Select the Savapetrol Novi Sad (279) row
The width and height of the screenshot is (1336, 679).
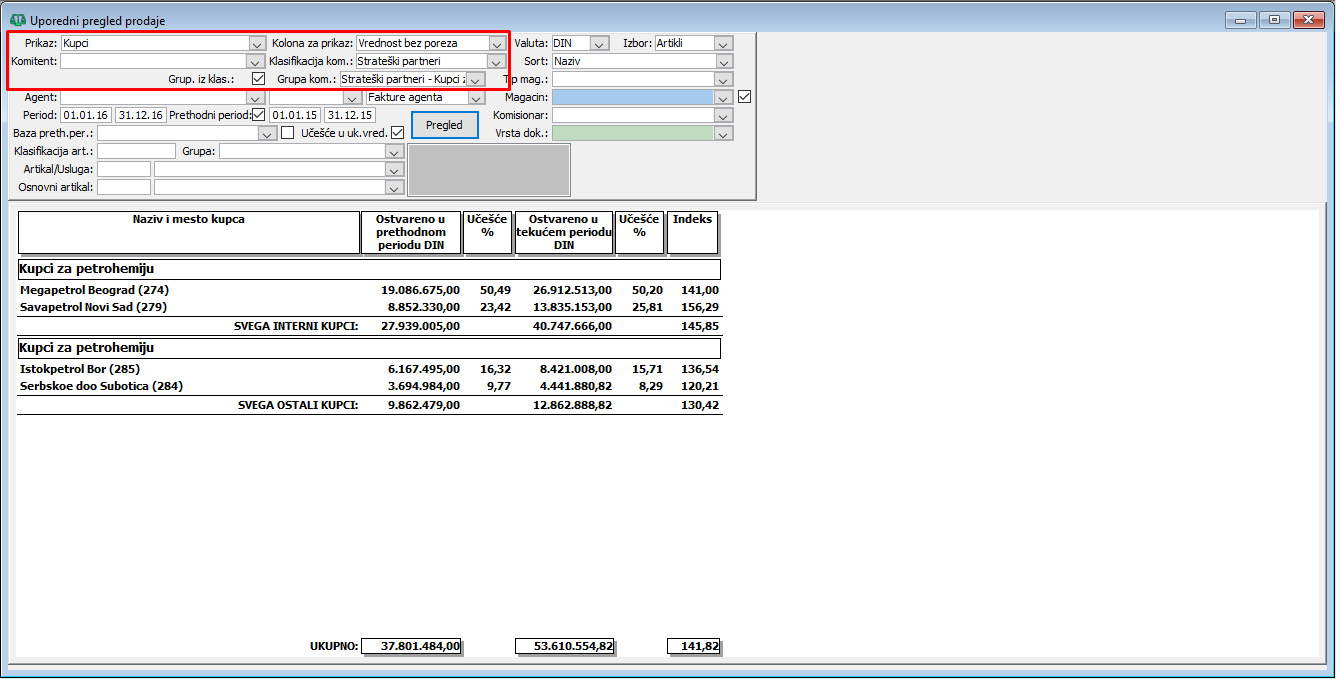click(x=370, y=307)
